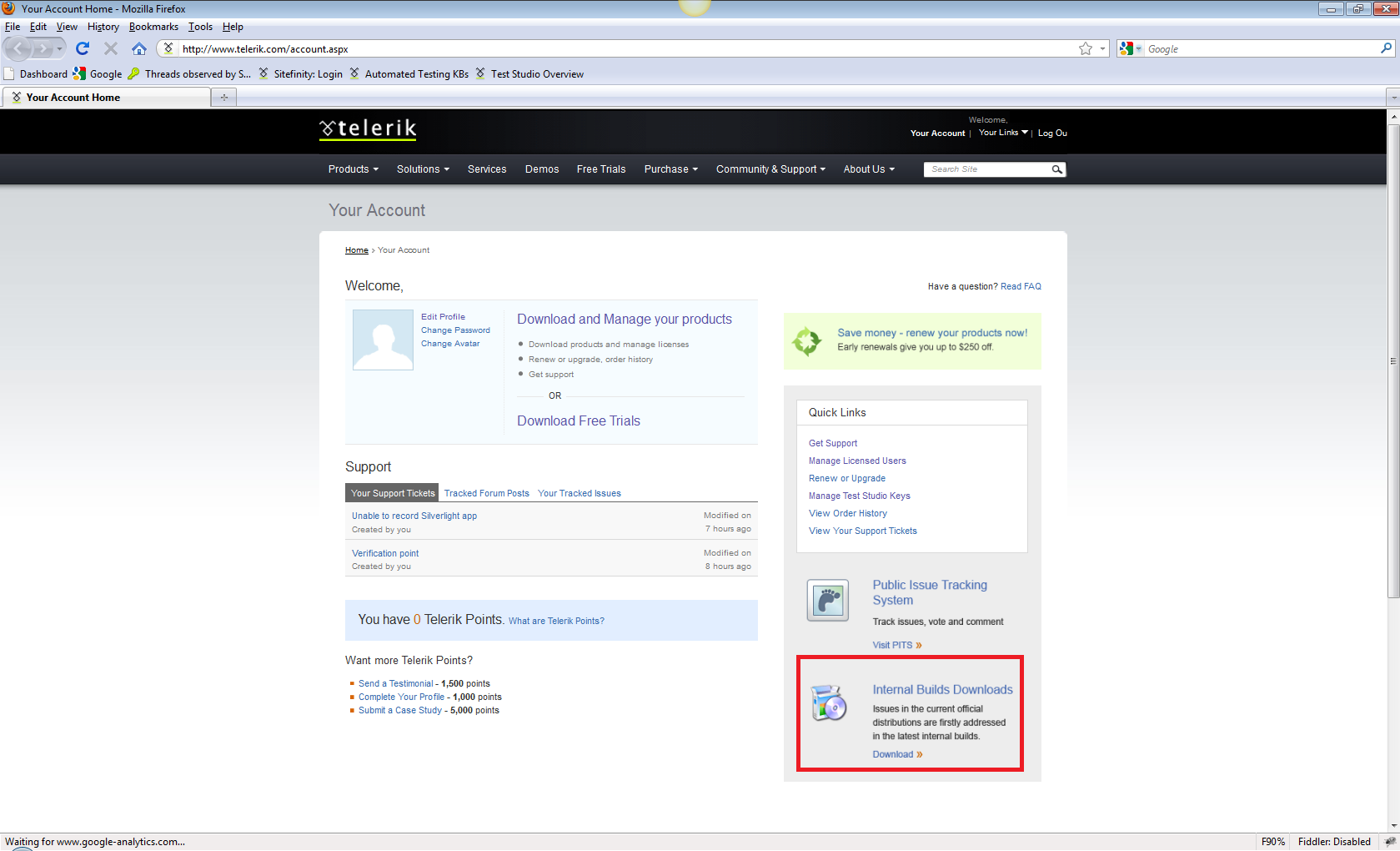This screenshot has height=851, width=1400.
Task: Click the Edit Profile link
Action: [443, 317]
